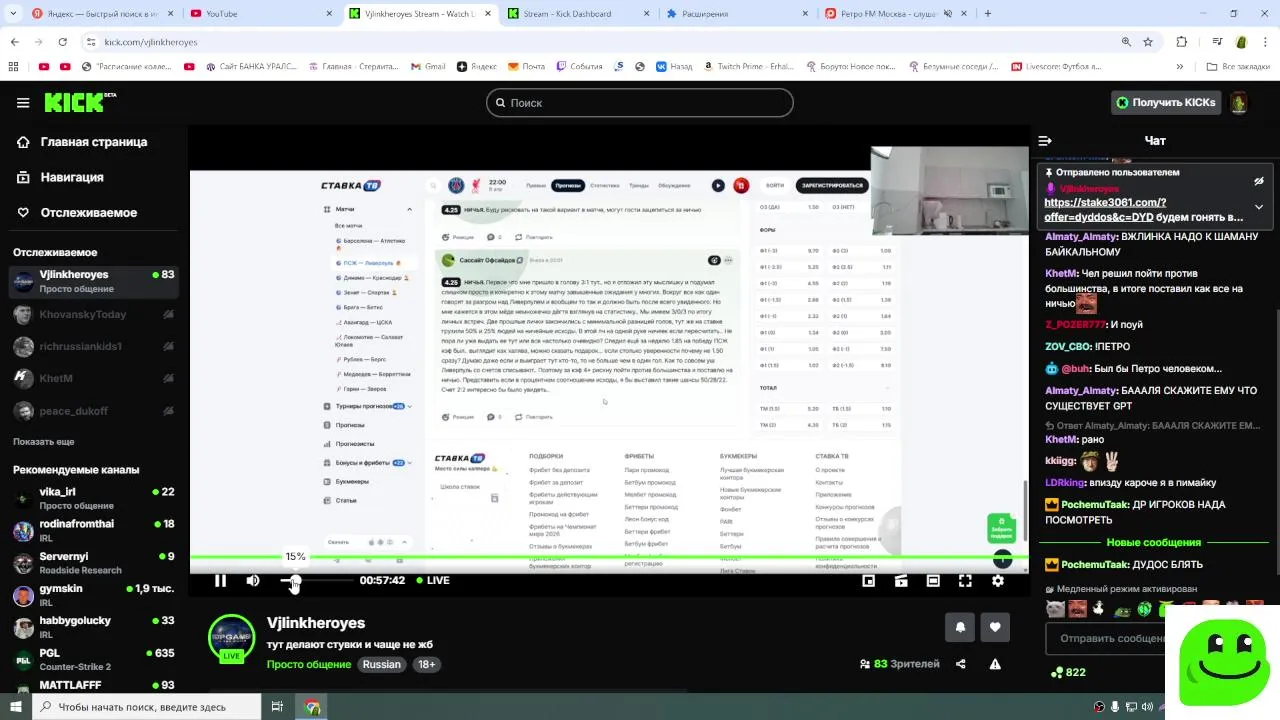Toggle notifications bell for Vjlinkheroyes
Image resolution: width=1280 pixels, height=720 pixels.
point(960,627)
